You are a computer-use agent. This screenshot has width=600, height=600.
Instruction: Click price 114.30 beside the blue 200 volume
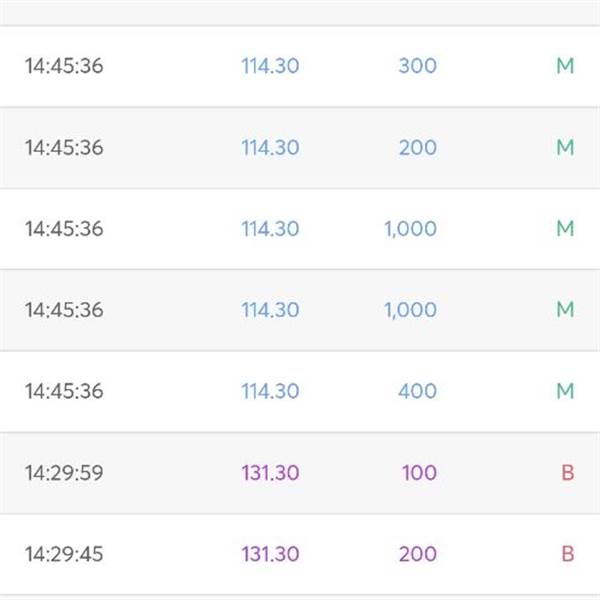[270, 147]
